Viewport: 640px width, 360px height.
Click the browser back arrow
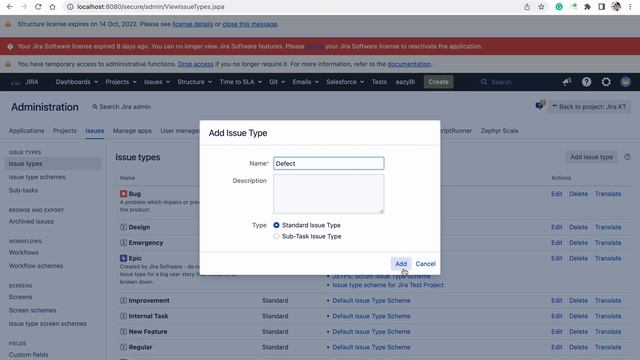pos(10,7)
